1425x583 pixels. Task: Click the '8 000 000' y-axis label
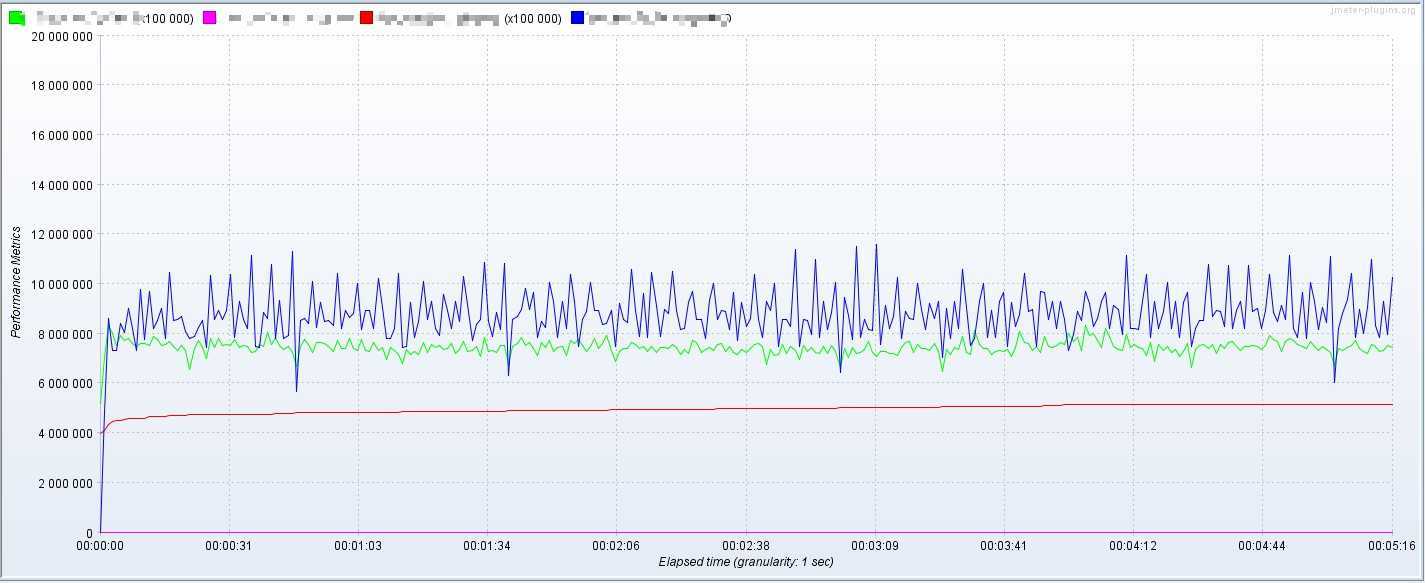[67, 334]
